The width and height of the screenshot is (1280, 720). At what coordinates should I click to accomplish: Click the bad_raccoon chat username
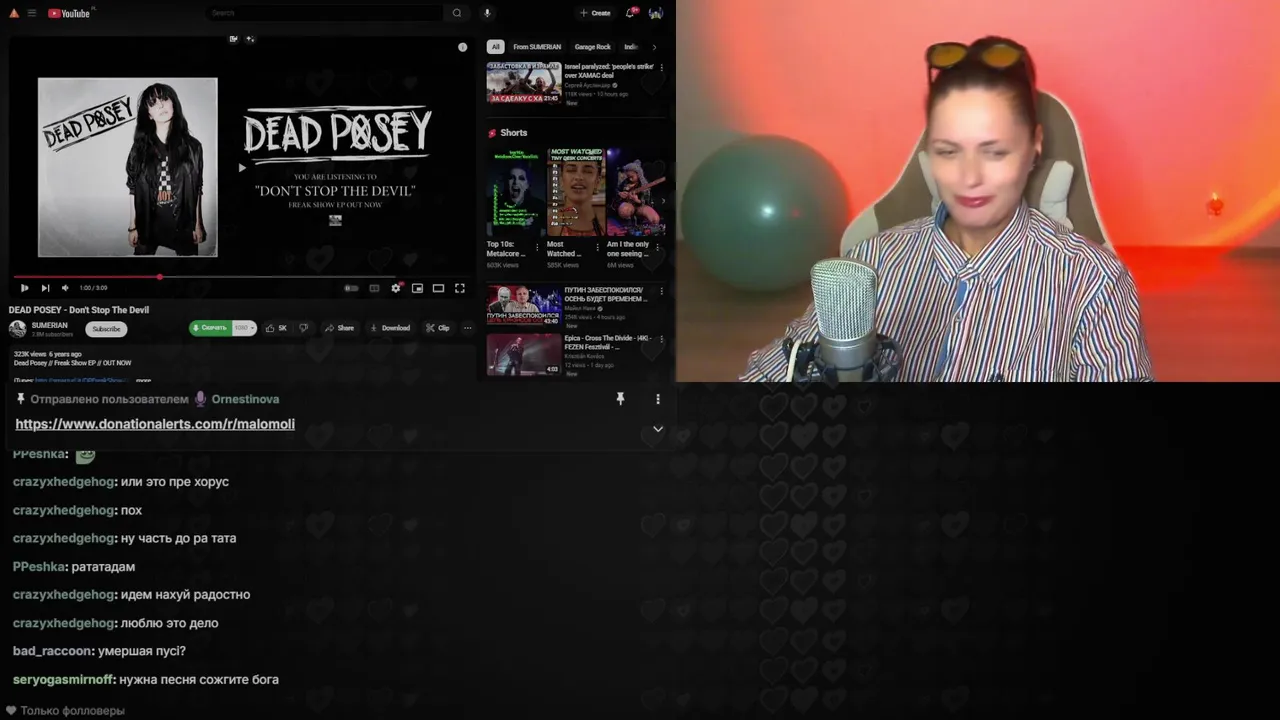[x=53, y=651]
